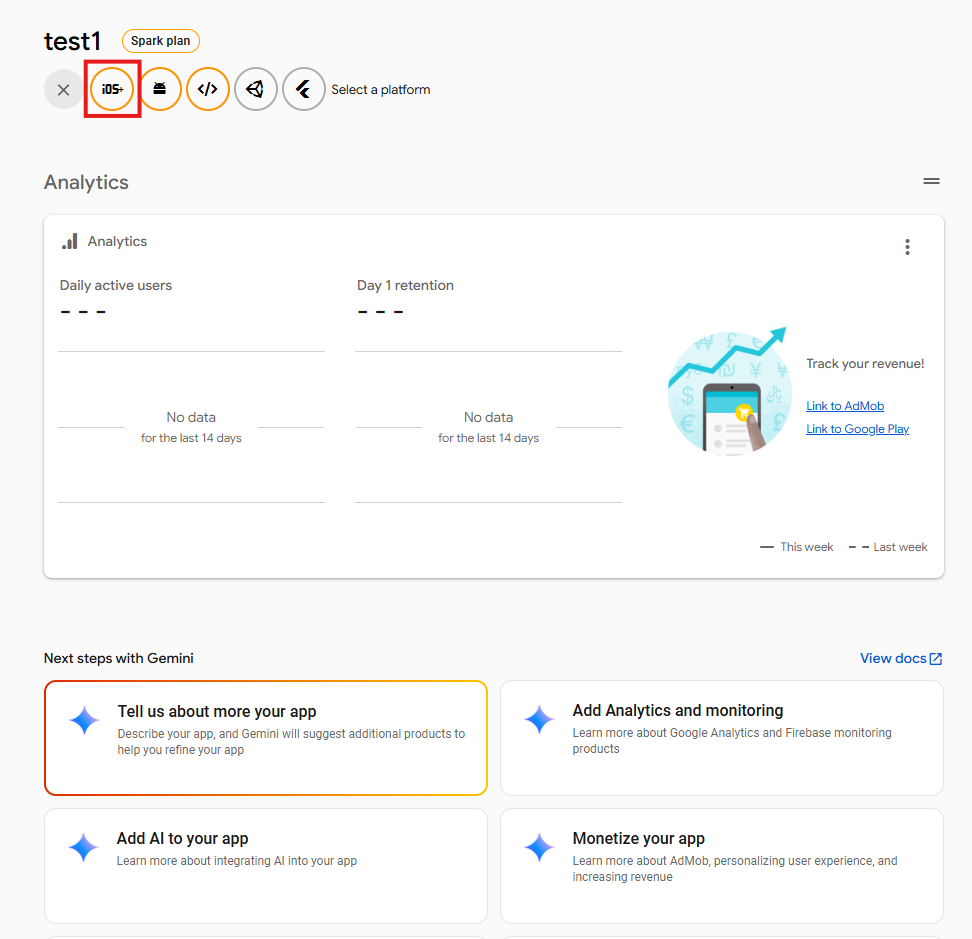The width and height of the screenshot is (972, 939).
Task: Open Monetize your app card
Action: click(721, 865)
